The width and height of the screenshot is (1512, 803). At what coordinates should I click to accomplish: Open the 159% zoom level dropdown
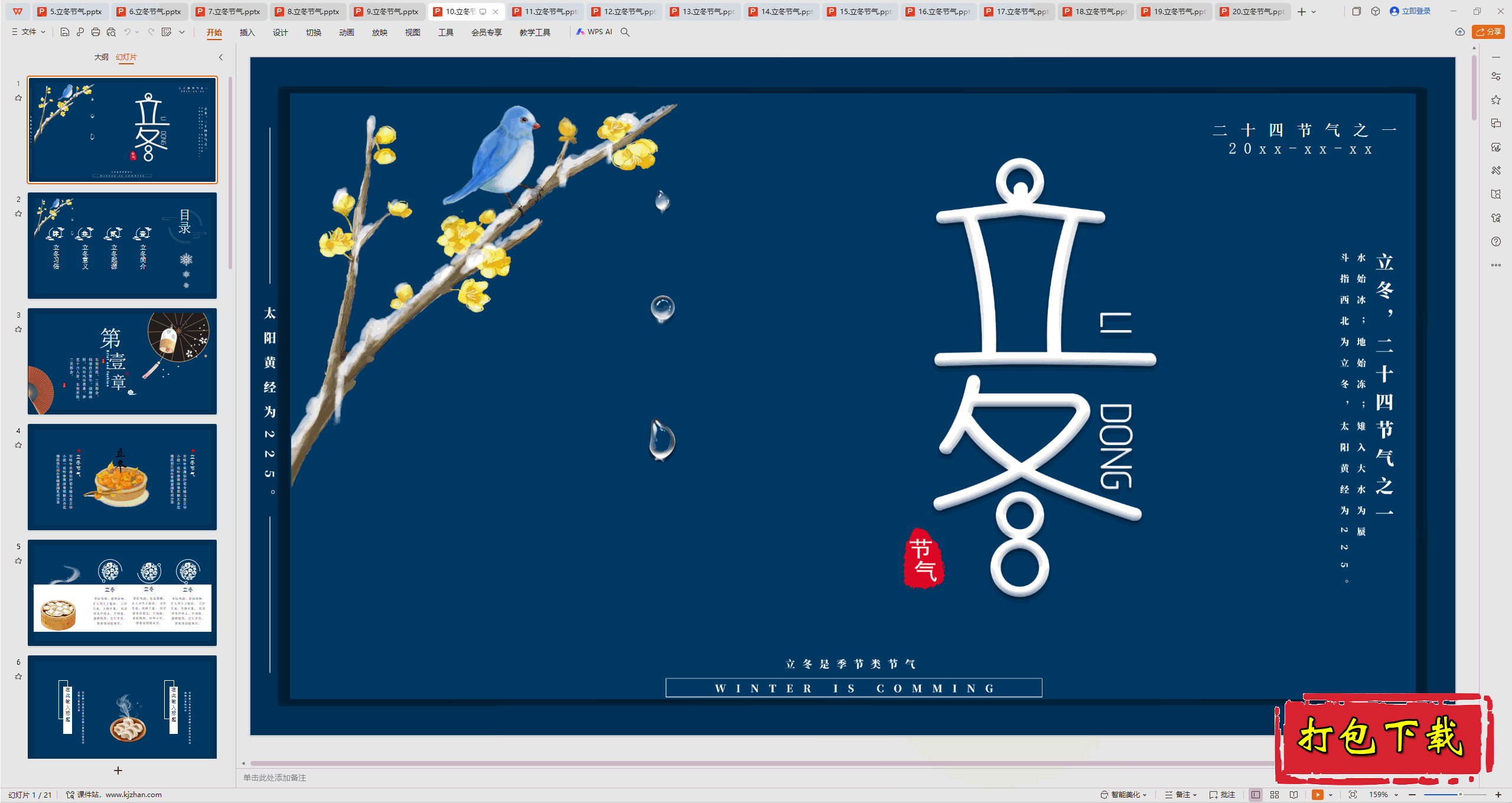click(x=1383, y=795)
